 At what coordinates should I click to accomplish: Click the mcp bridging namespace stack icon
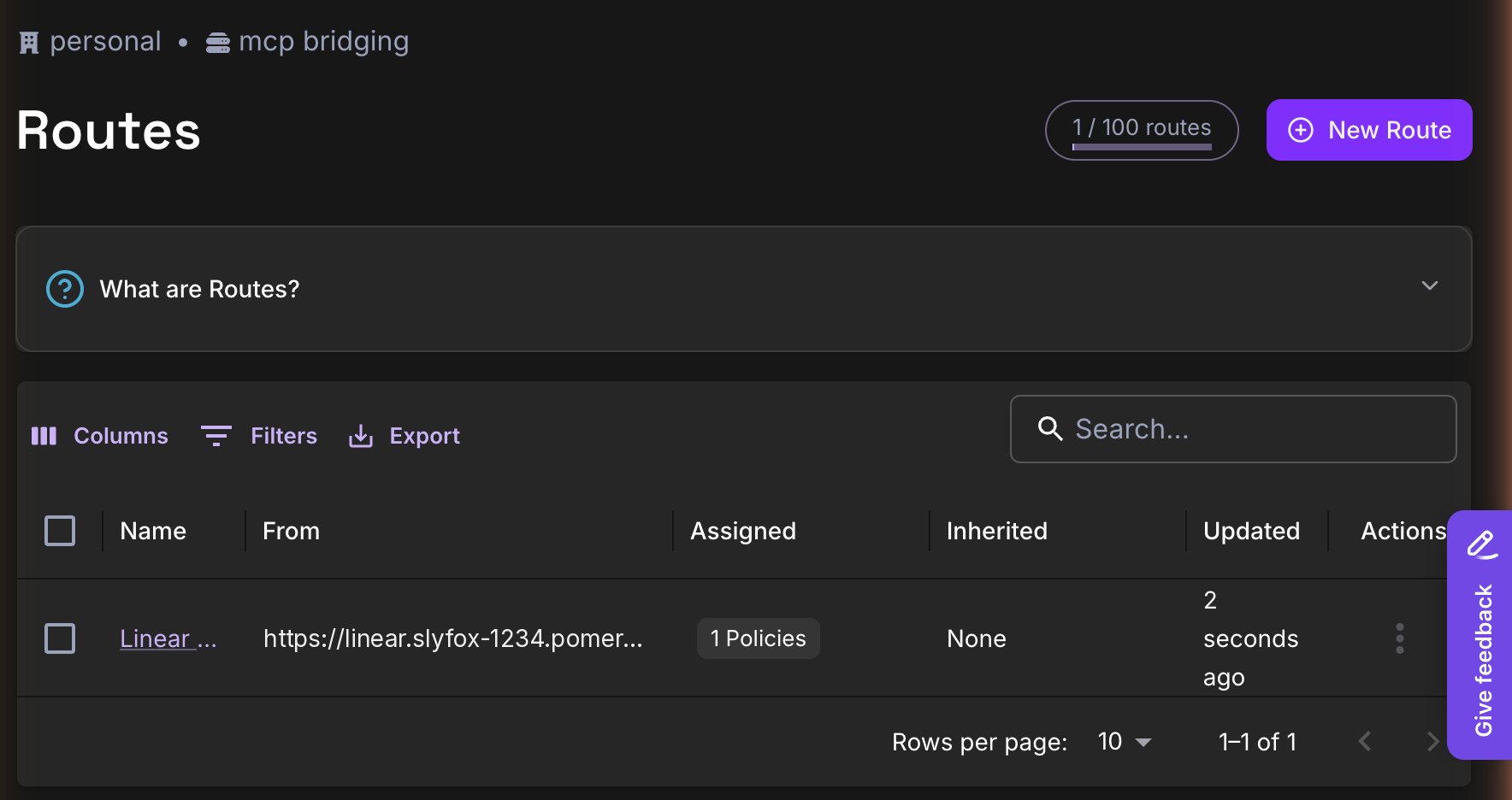point(218,43)
